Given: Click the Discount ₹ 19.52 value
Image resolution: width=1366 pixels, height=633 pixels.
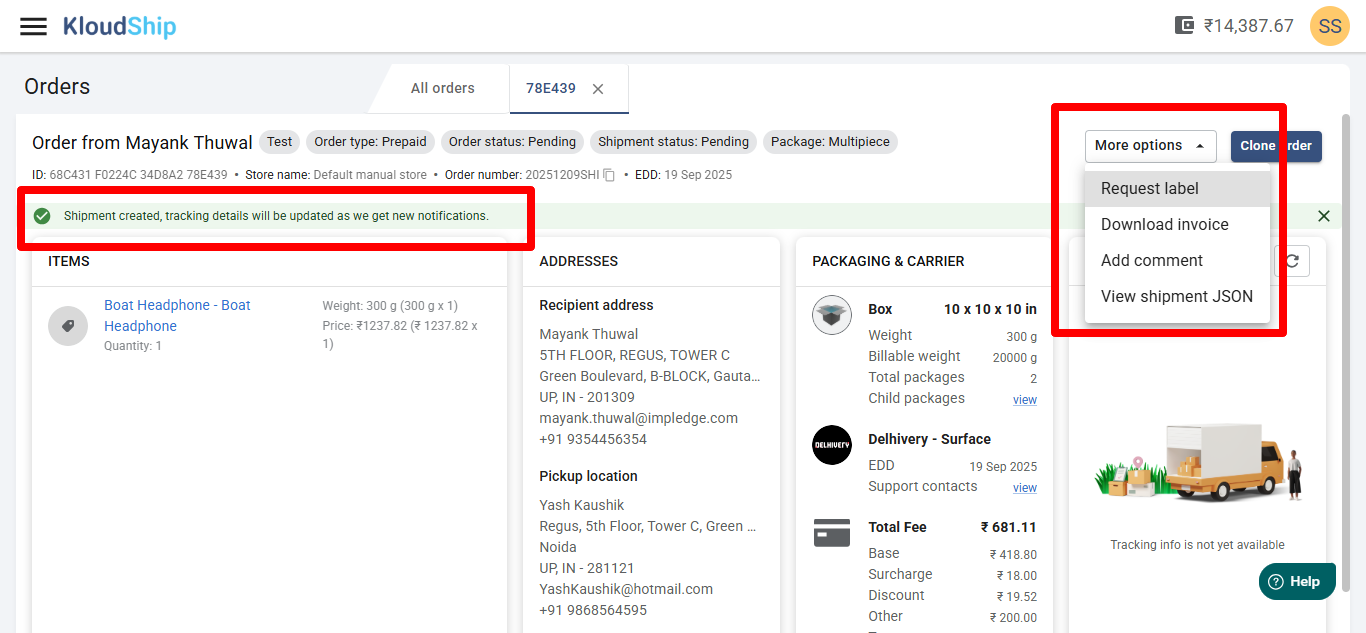Looking at the screenshot, I should pos(1017,597).
